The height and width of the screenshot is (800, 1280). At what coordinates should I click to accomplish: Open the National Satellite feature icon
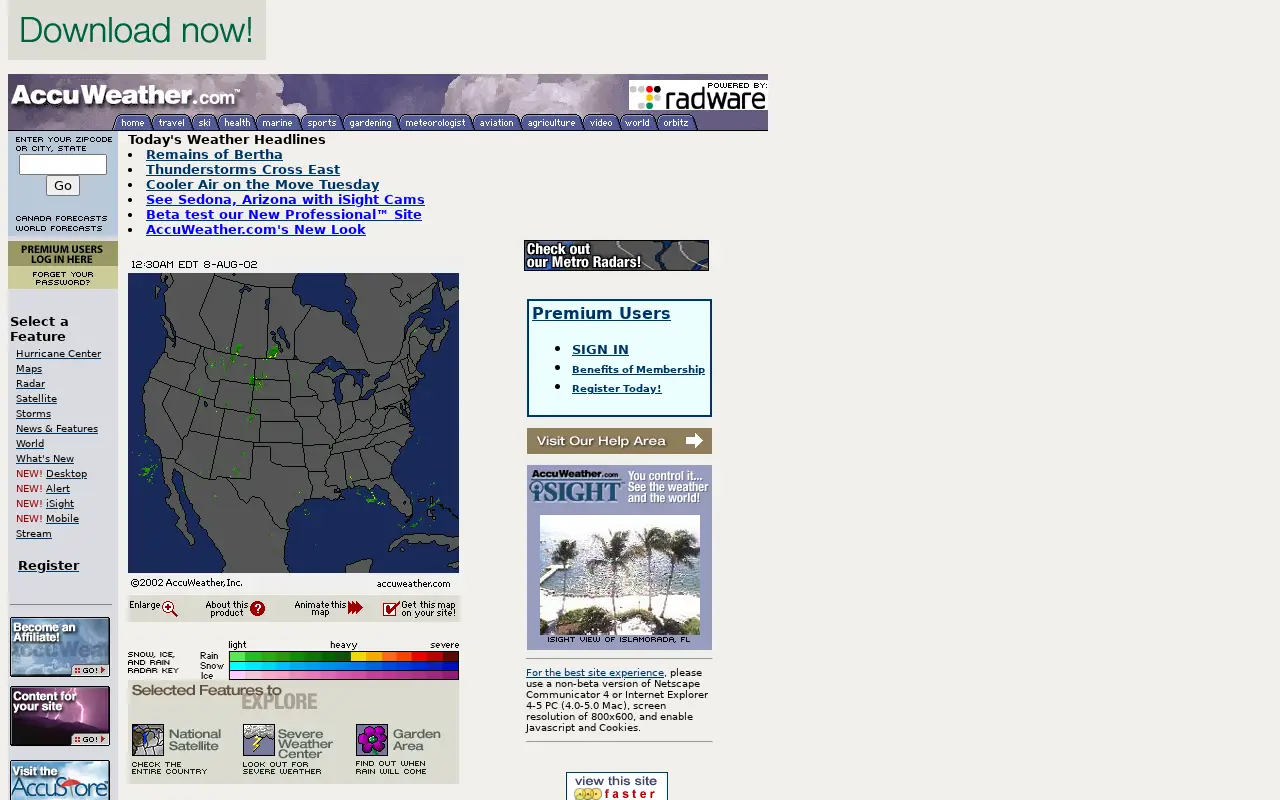click(x=148, y=740)
